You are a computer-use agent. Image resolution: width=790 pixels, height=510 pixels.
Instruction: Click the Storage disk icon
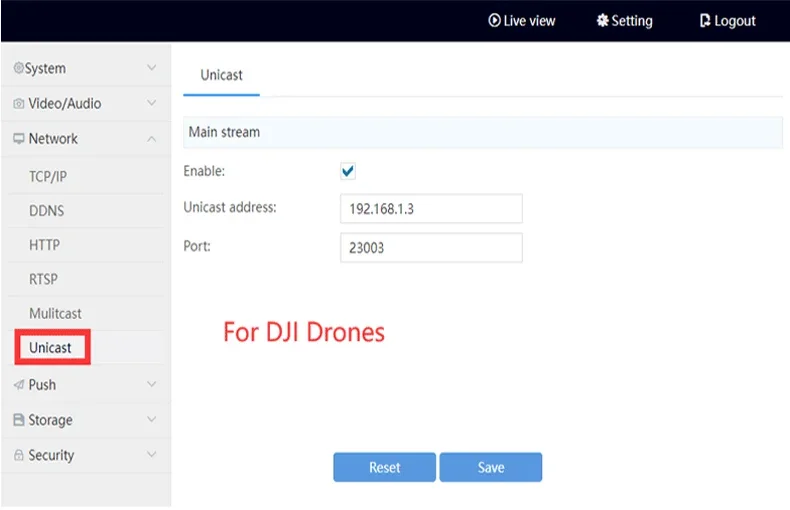tap(19, 419)
